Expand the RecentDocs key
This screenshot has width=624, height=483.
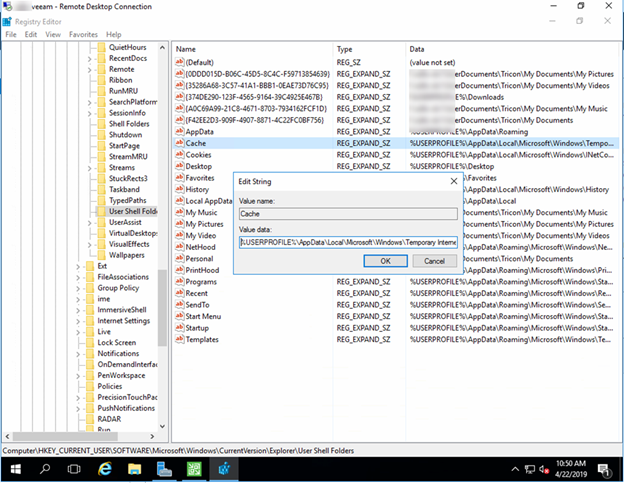[x=90, y=58]
